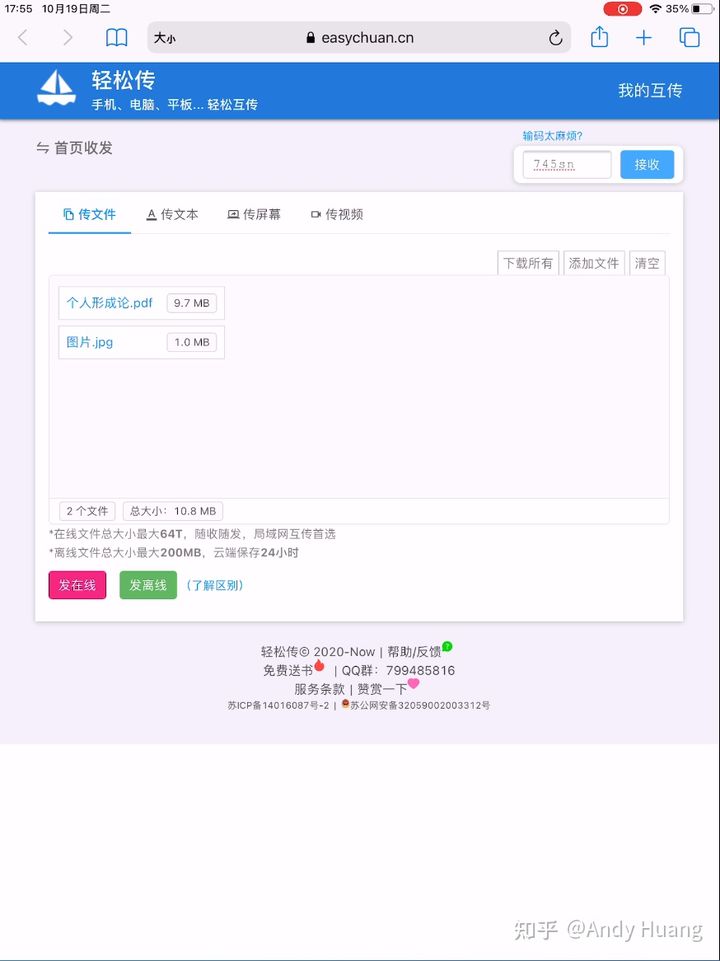The width and height of the screenshot is (720, 961).
Task: Show all tabs overview icon
Action: pyautogui.click(x=689, y=38)
